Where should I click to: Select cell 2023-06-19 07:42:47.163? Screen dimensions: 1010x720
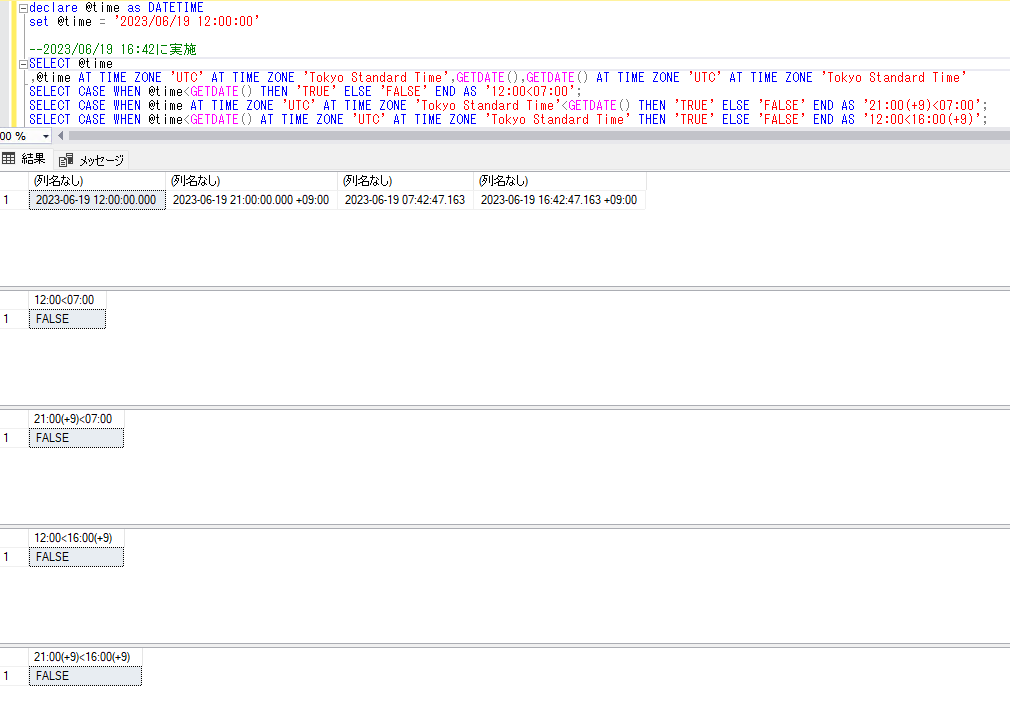[405, 200]
